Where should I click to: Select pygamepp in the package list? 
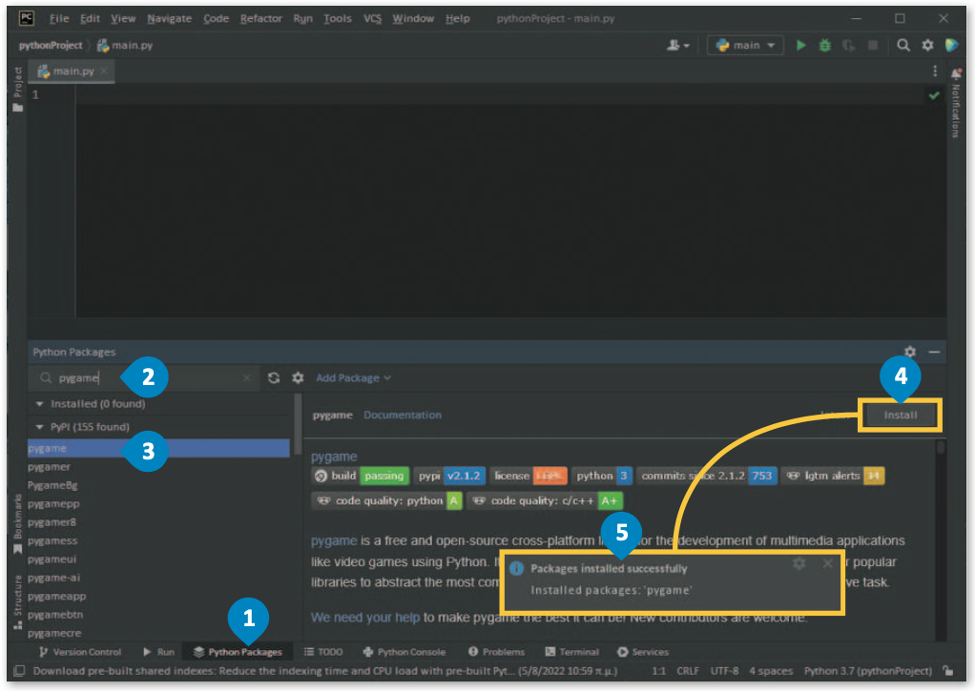coord(158,503)
